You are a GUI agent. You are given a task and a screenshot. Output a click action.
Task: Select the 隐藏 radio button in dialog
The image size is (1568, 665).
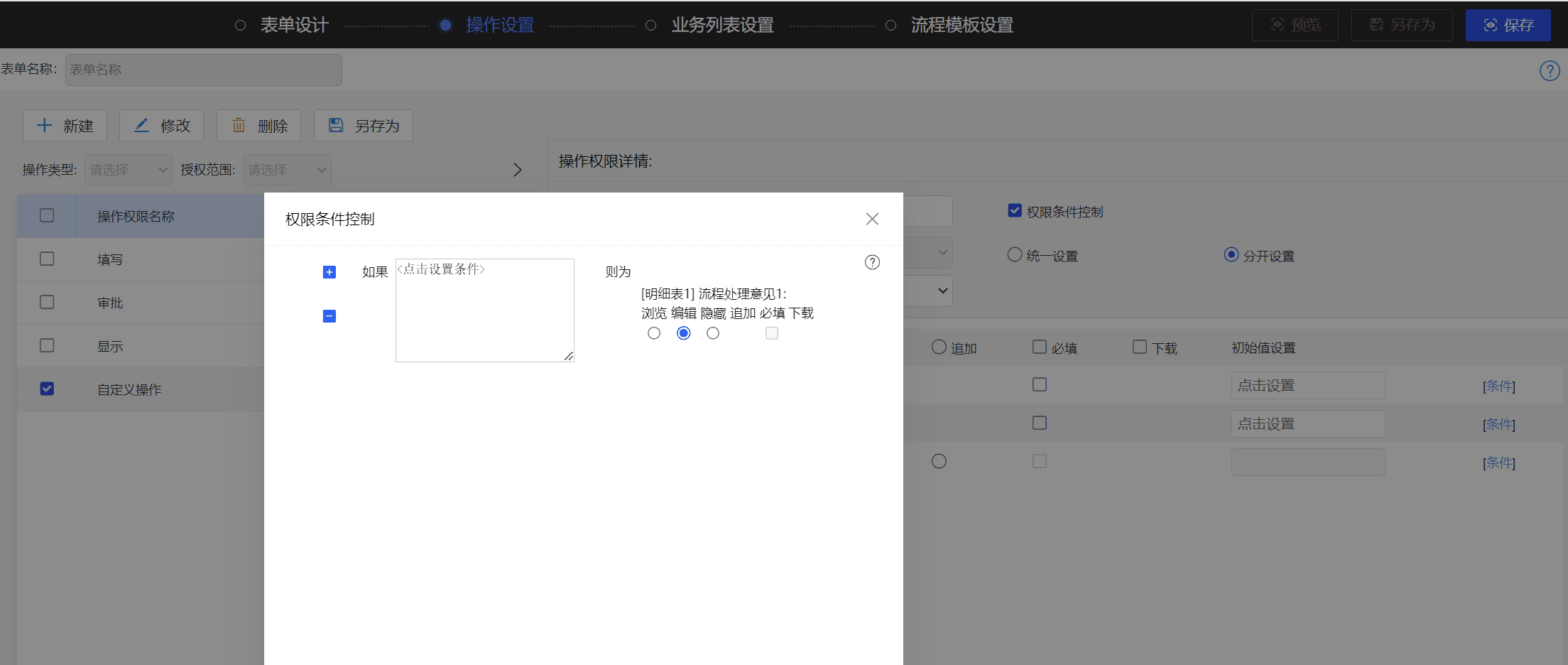click(x=713, y=333)
